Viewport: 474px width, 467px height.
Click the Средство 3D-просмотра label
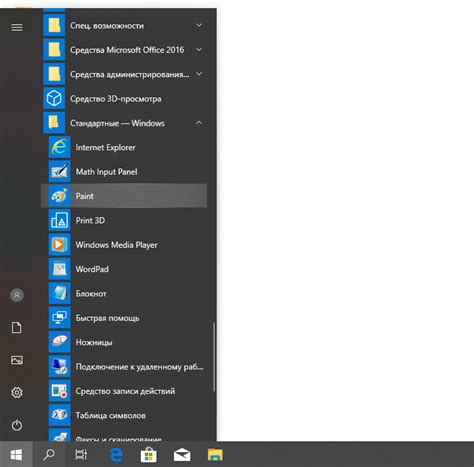tap(116, 99)
